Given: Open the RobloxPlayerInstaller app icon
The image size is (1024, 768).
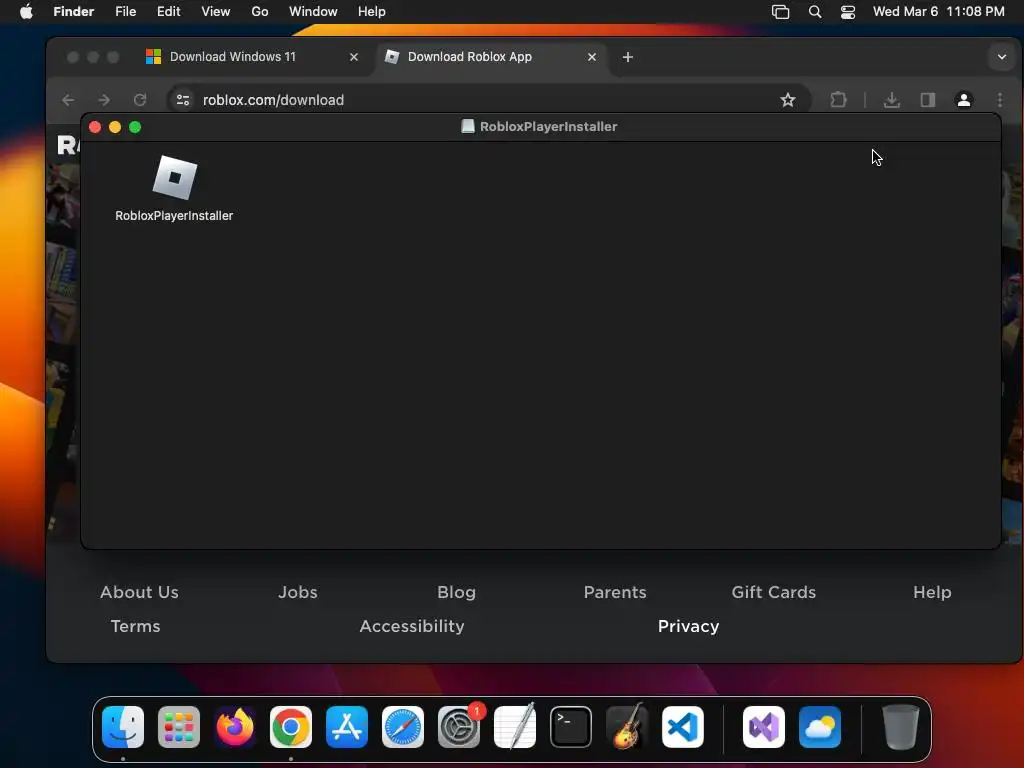Looking at the screenshot, I should coord(174,178).
